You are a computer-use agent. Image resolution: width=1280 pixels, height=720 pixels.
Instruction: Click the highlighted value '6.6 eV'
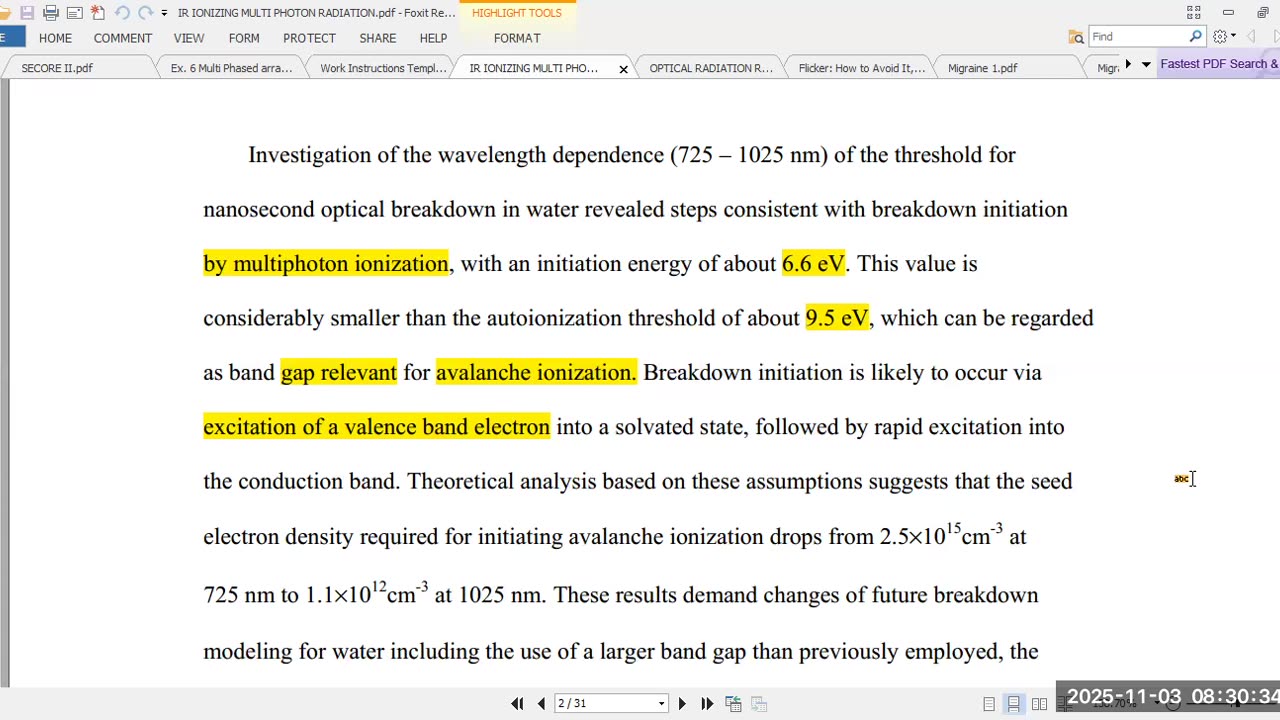pyautogui.click(x=813, y=264)
